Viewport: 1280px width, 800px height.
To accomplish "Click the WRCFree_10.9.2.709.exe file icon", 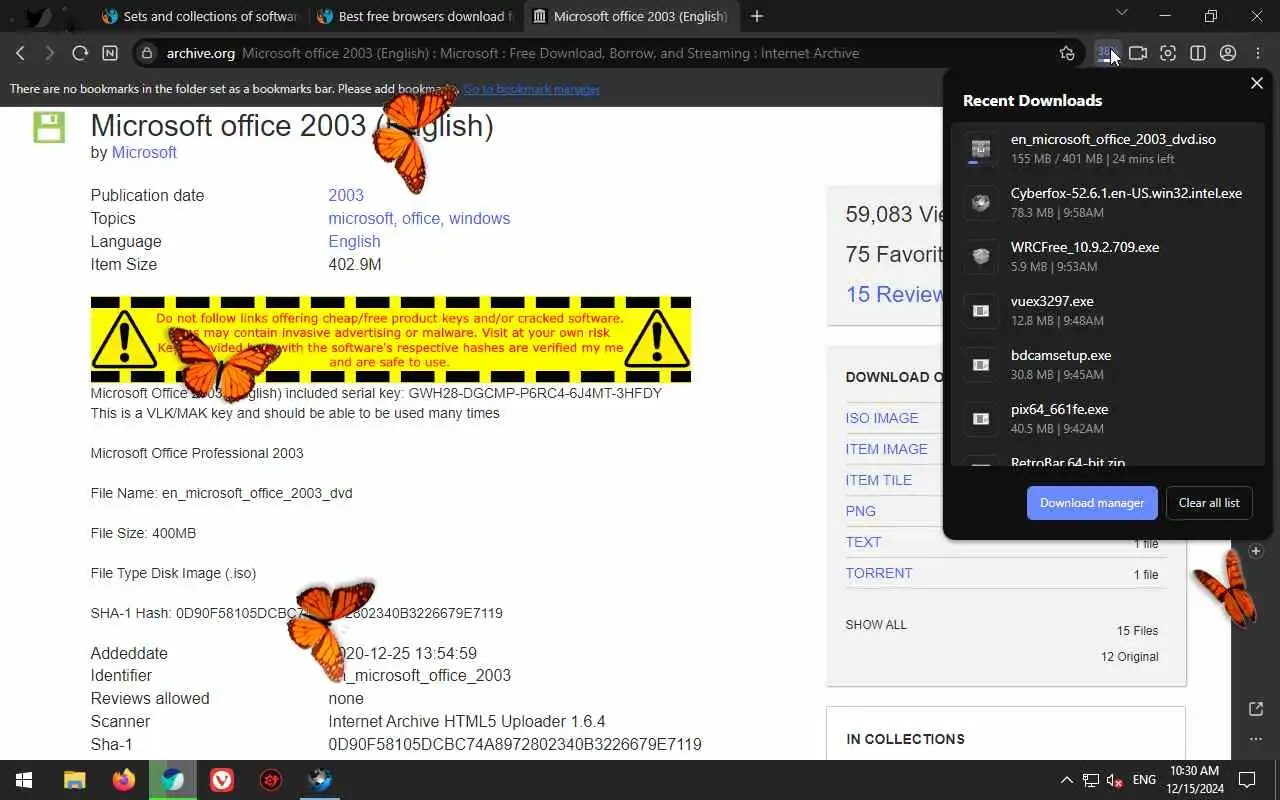I will click(981, 257).
